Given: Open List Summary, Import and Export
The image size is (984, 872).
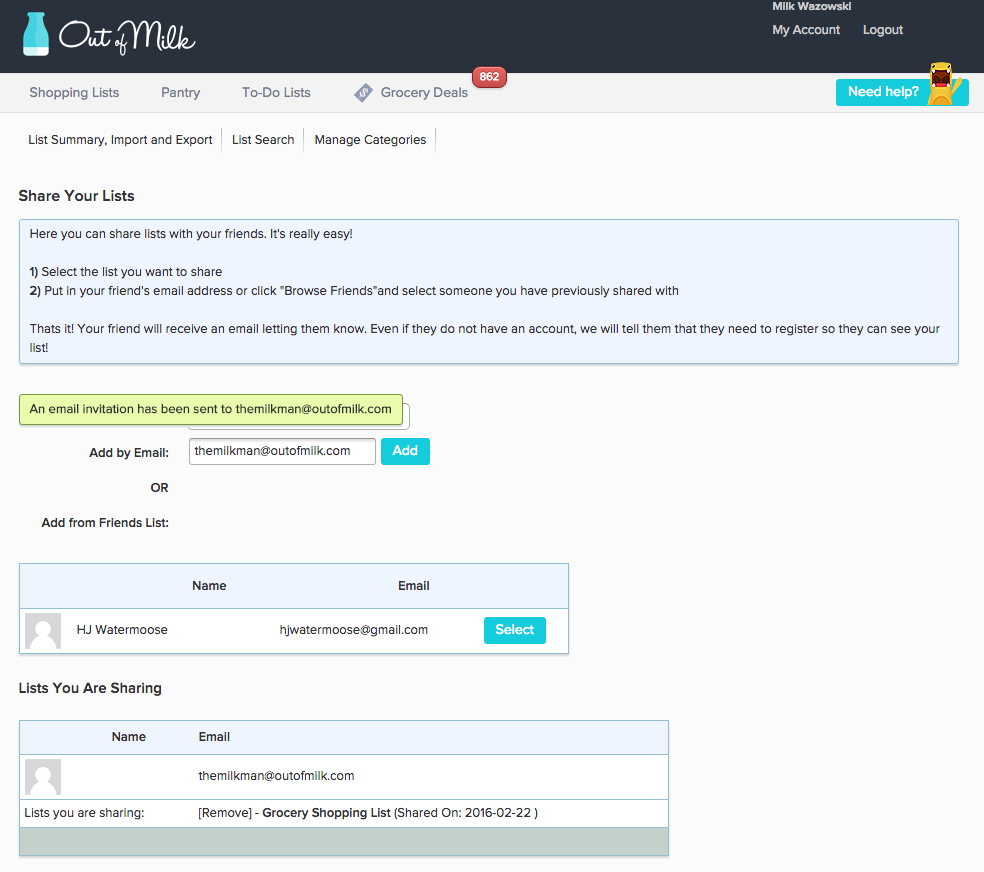Looking at the screenshot, I should 120,140.
